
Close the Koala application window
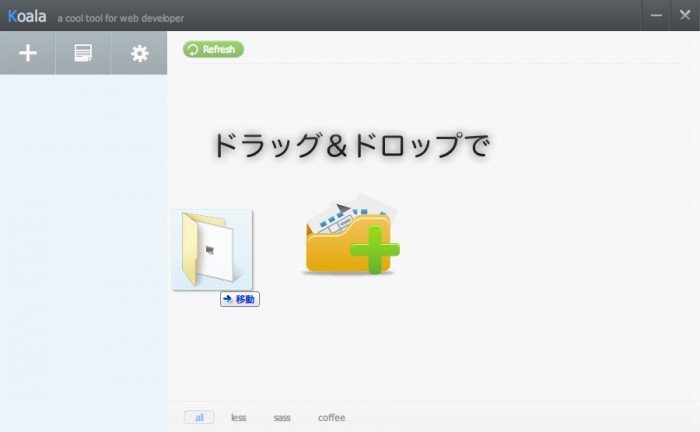point(685,15)
